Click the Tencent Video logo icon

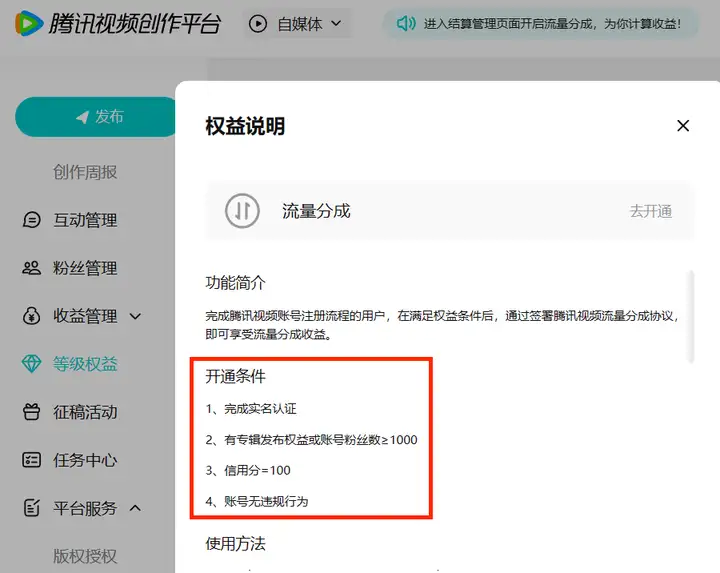pyautogui.click(x=29, y=23)
